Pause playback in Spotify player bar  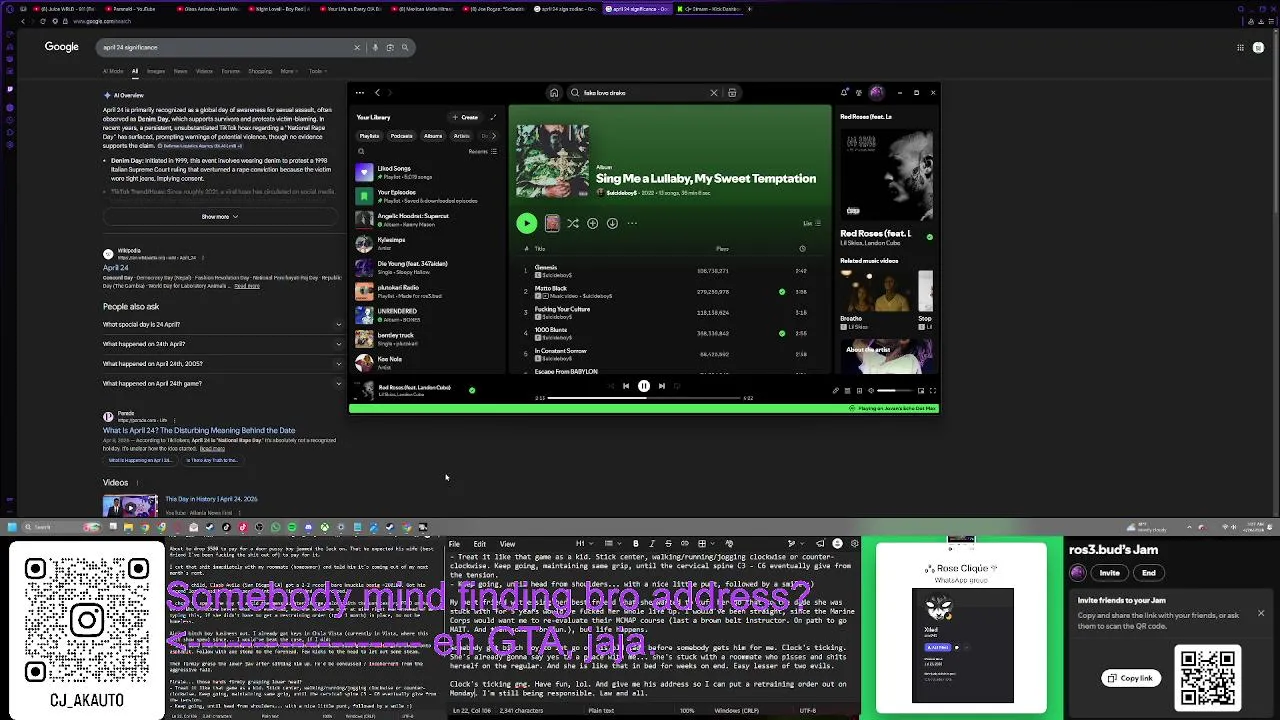tap(644, 386)
